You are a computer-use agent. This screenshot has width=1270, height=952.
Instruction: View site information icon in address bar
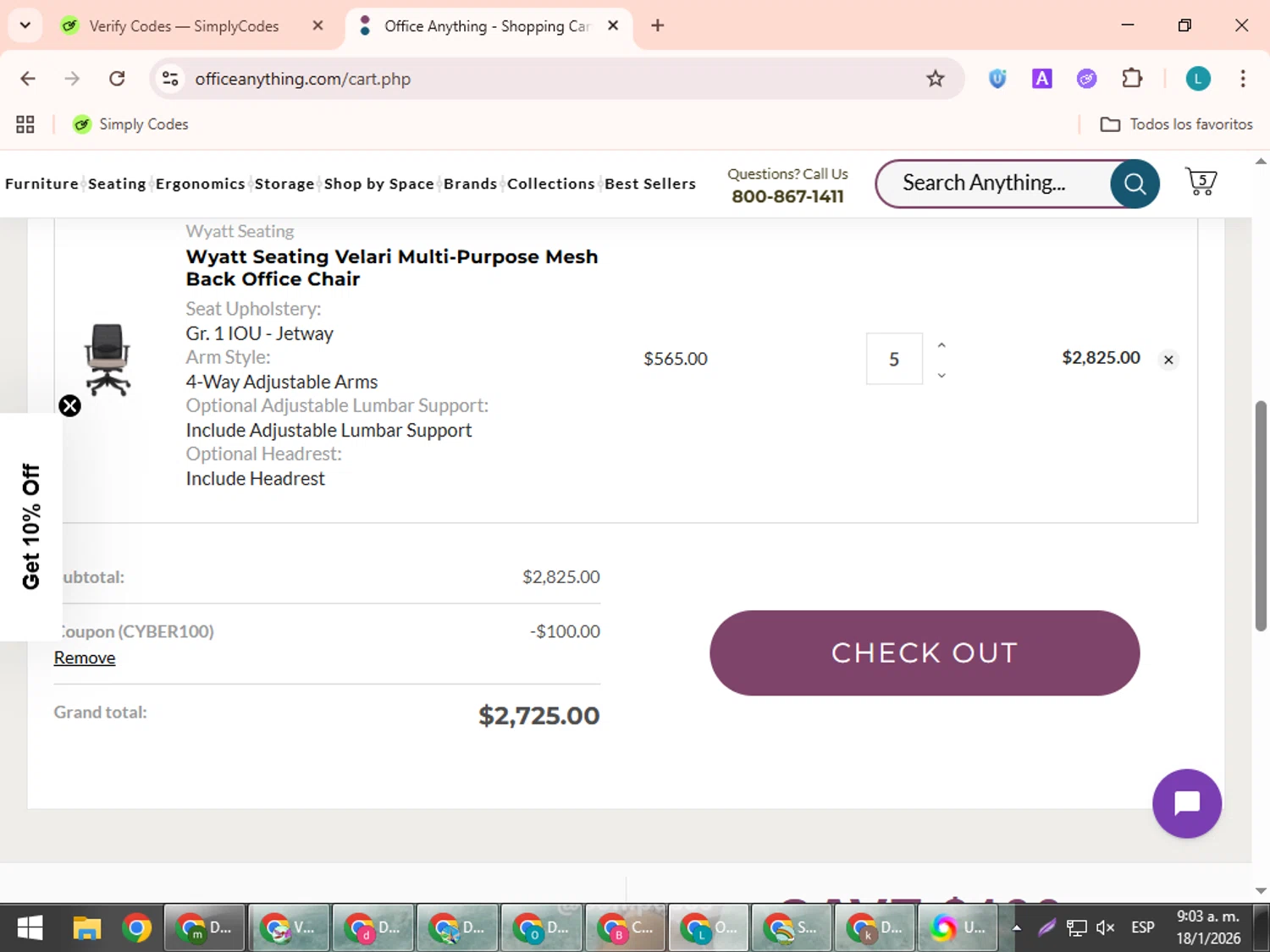point(170,79)
